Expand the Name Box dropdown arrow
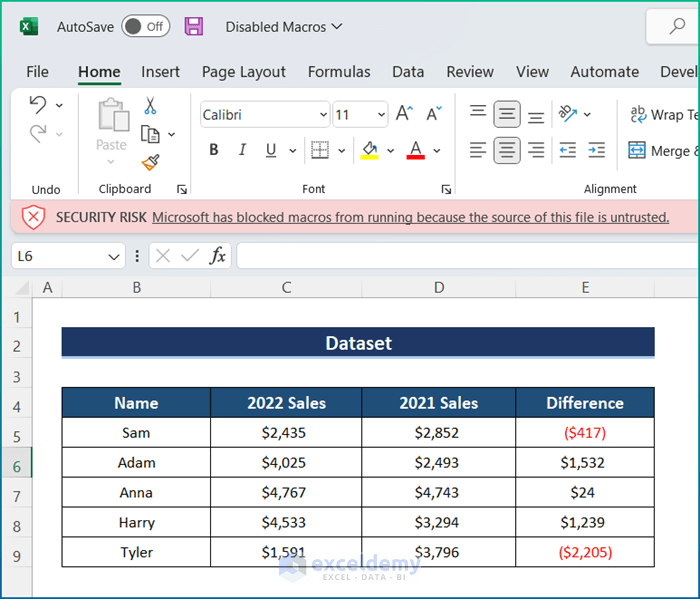Image resolution: width=700 pixels, height=599 pixels. click(x=114, y=257)
